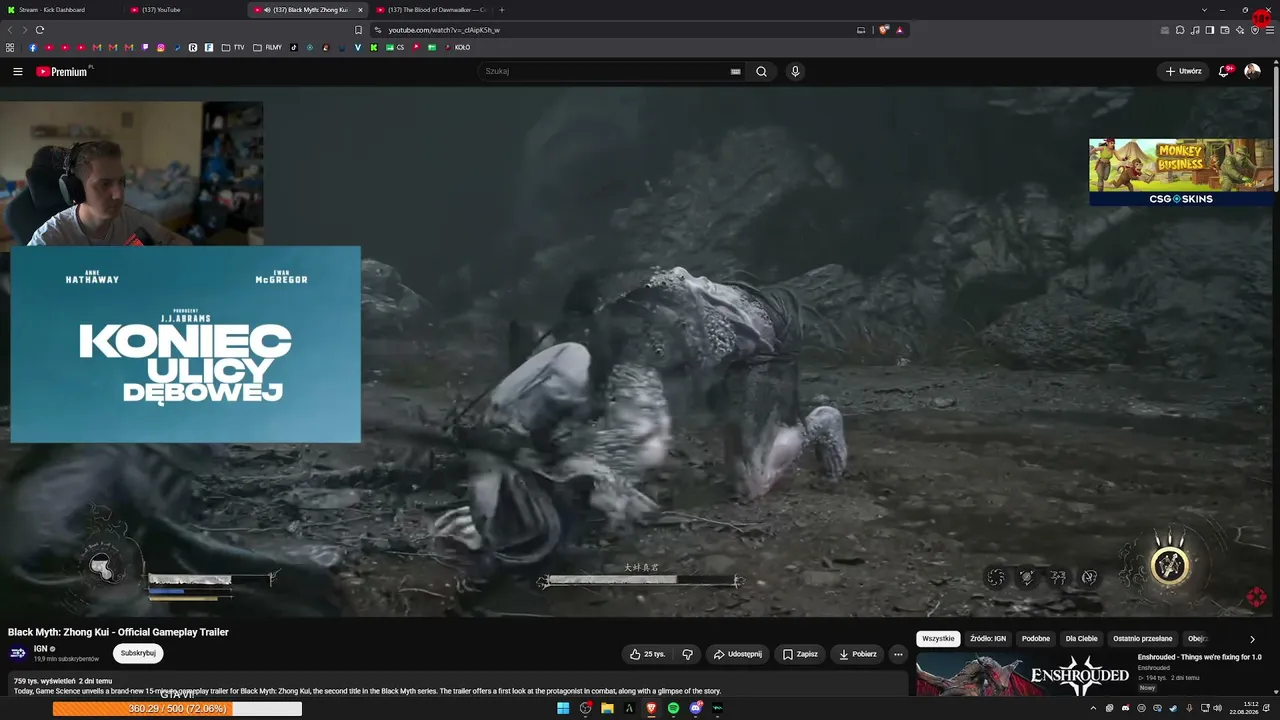Viewport: 1280px width, 720px height.
Task: Start voice search with the microphone icon
Action: (795, 71)
